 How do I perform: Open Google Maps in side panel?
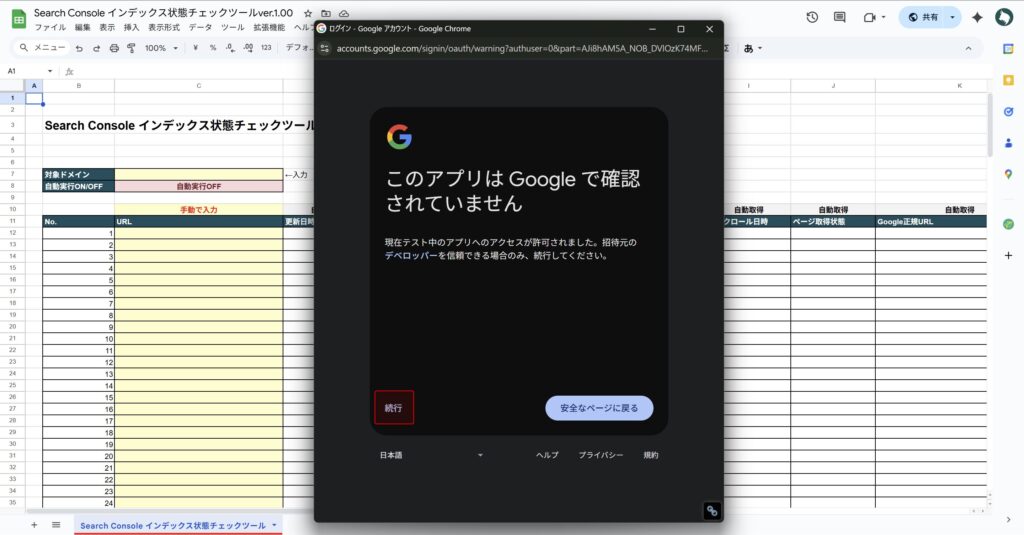[x=1008, y=174]
